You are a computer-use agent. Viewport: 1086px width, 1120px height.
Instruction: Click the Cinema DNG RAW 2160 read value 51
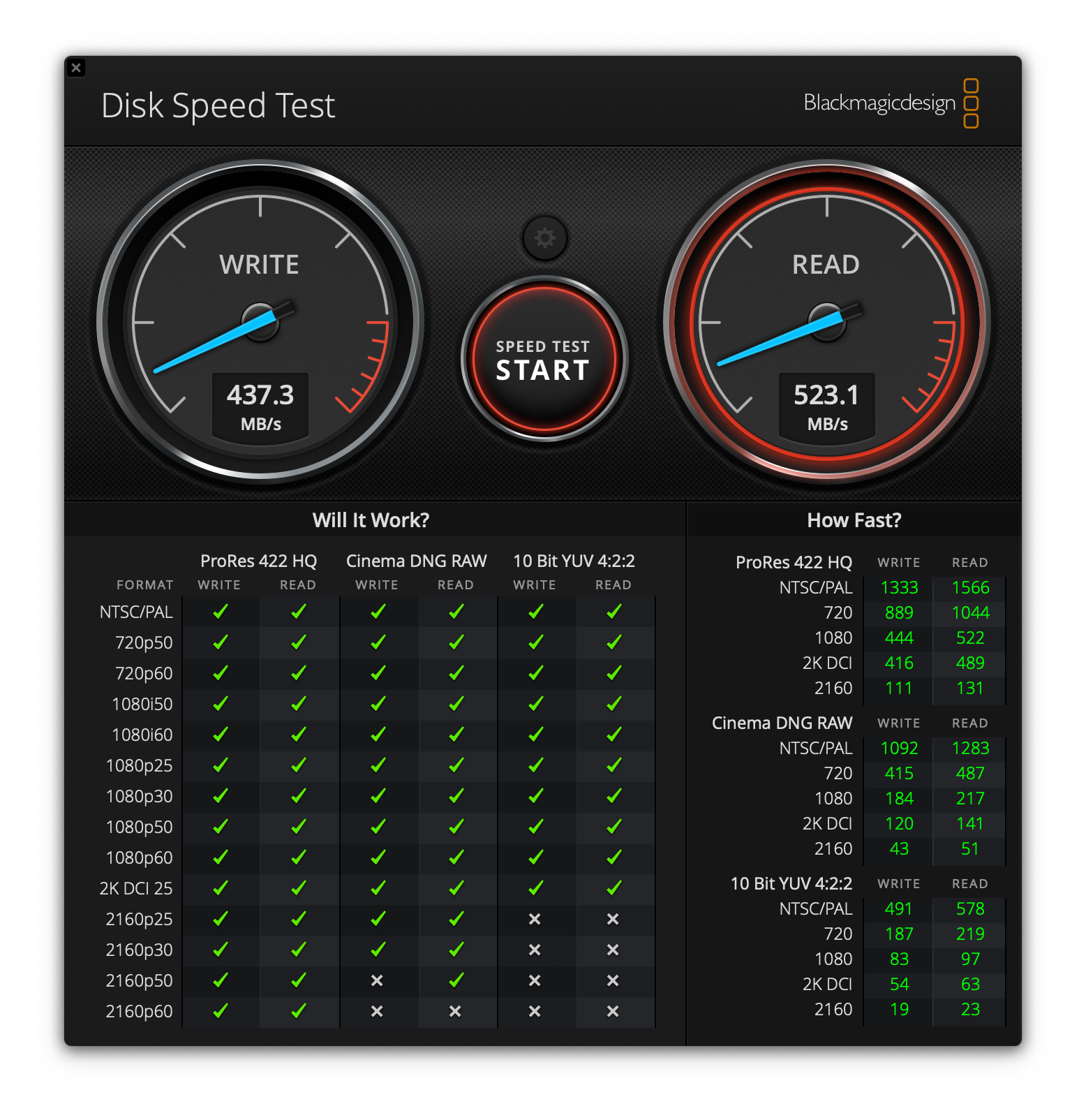[970, 849]
